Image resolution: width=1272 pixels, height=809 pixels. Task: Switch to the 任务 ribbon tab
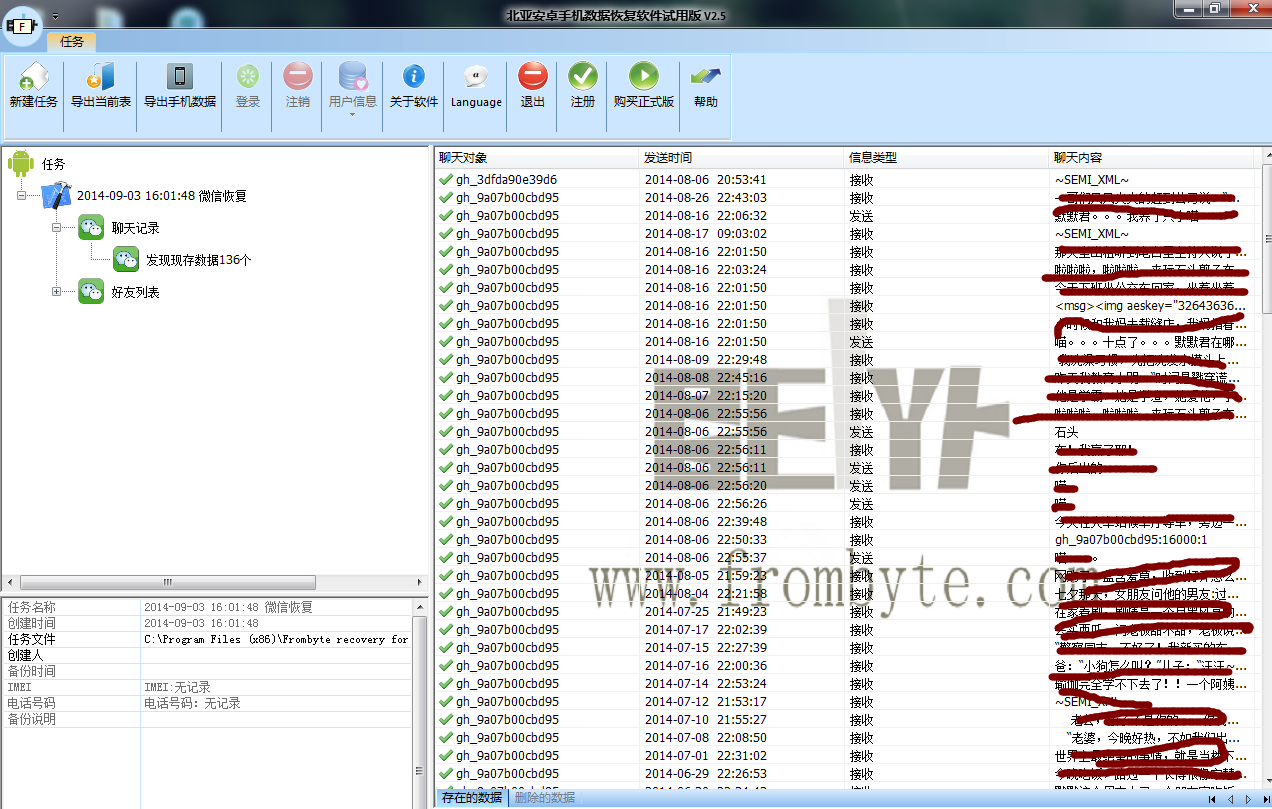pos(72,42)
